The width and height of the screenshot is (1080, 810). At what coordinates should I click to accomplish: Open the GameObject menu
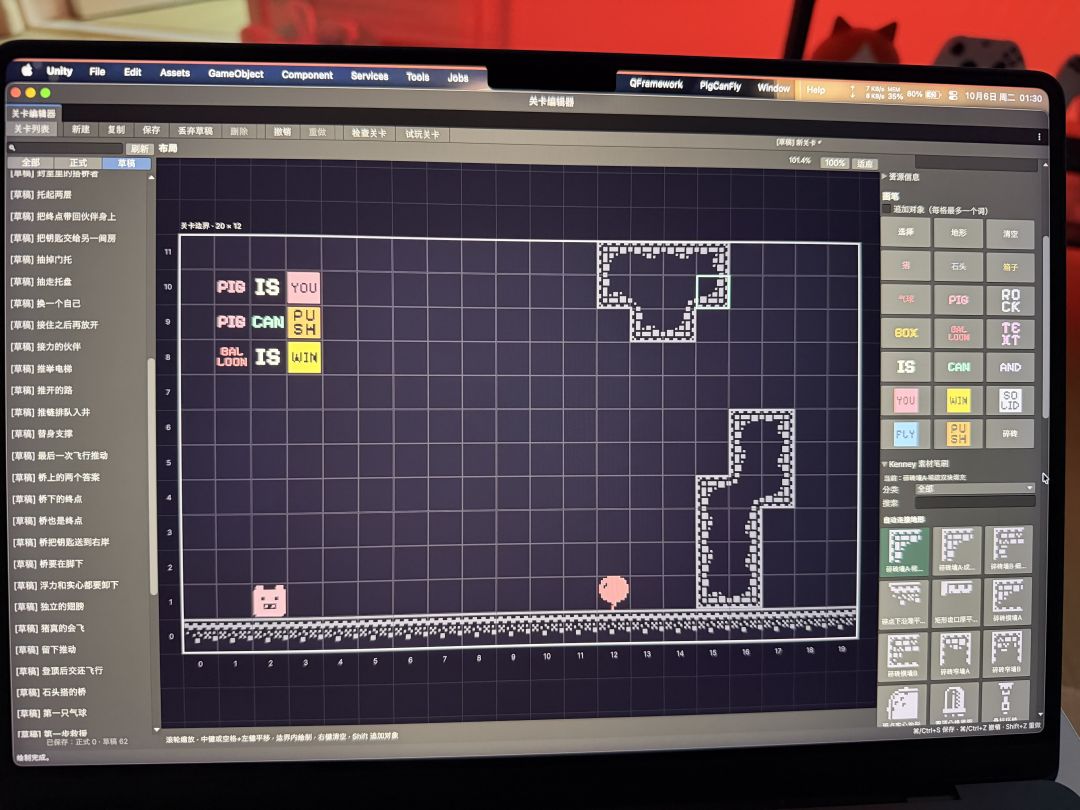click(x=236, y=74)
